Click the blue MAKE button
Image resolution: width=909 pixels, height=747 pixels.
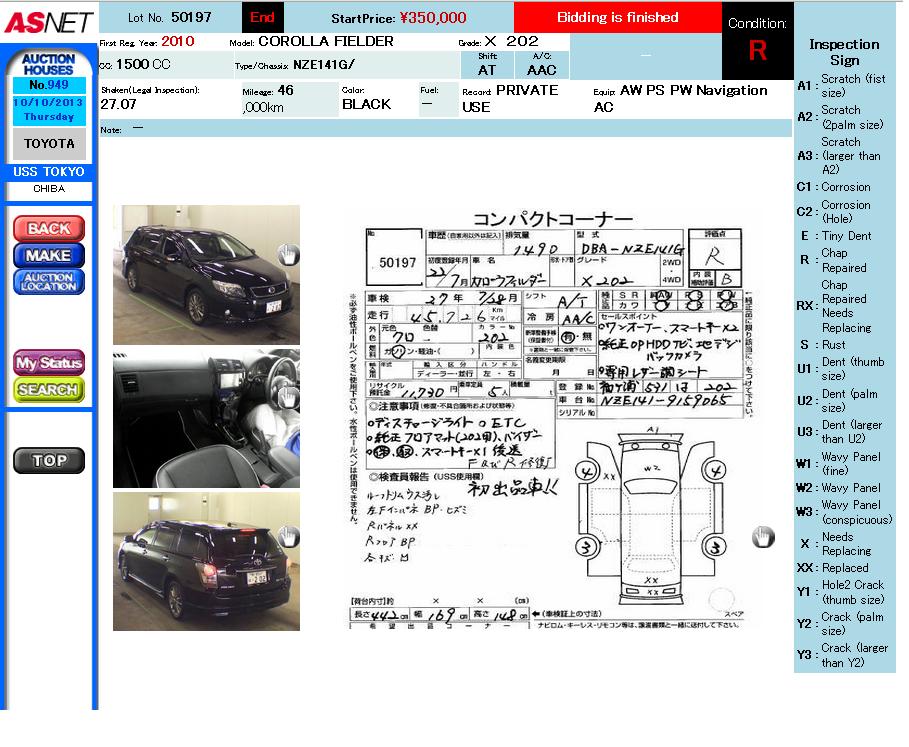(48, 255)
